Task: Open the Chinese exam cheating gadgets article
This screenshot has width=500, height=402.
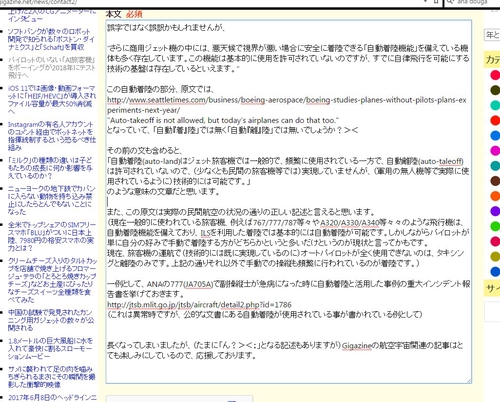Action: pos(51,320)
